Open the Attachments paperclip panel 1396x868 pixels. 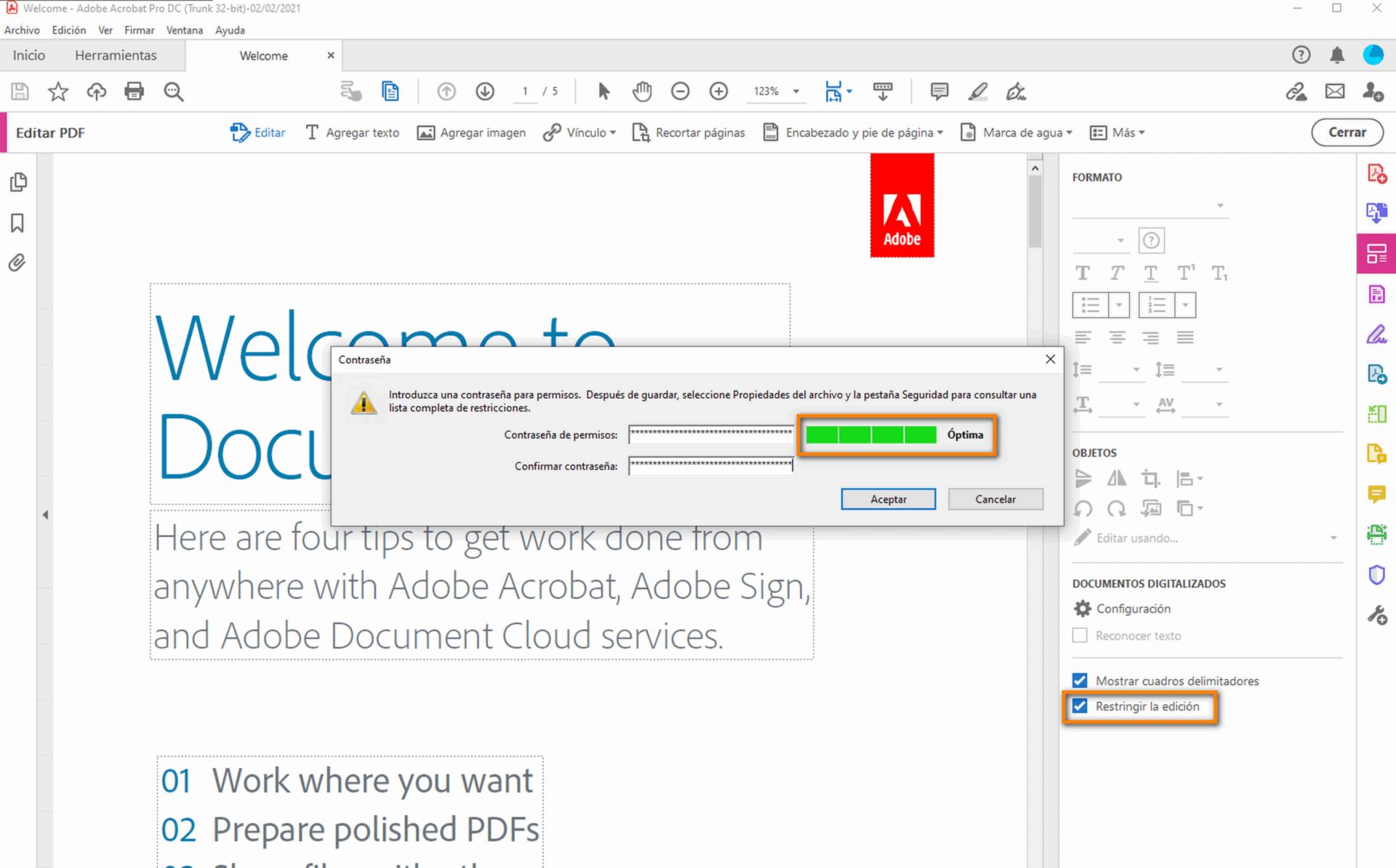click(x=17, y=262)
